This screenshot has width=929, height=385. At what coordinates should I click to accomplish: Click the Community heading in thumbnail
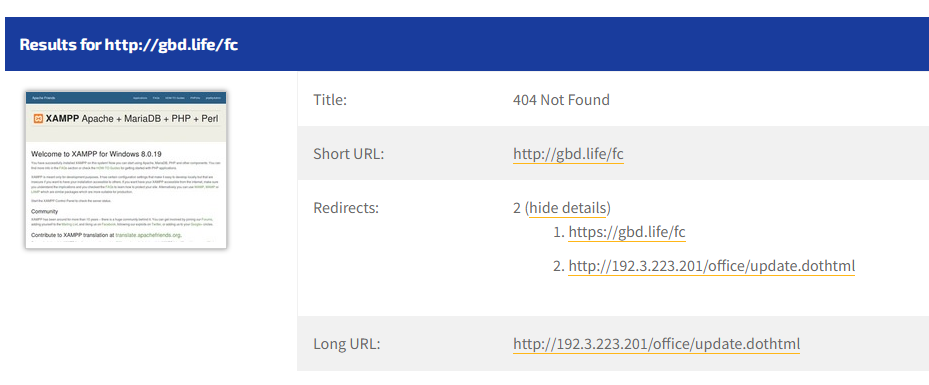pos(44,211)
